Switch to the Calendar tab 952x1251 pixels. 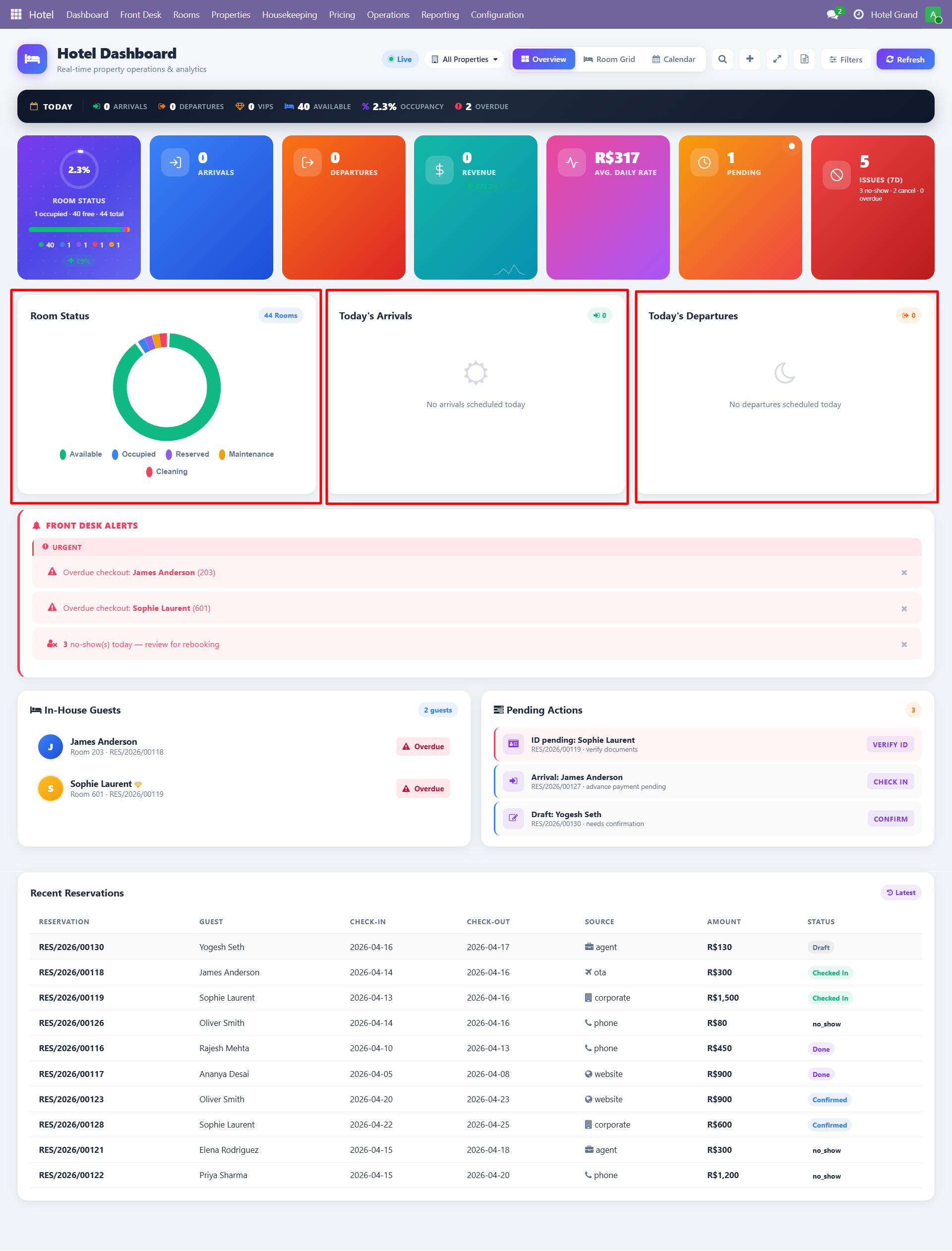[673, 59]
